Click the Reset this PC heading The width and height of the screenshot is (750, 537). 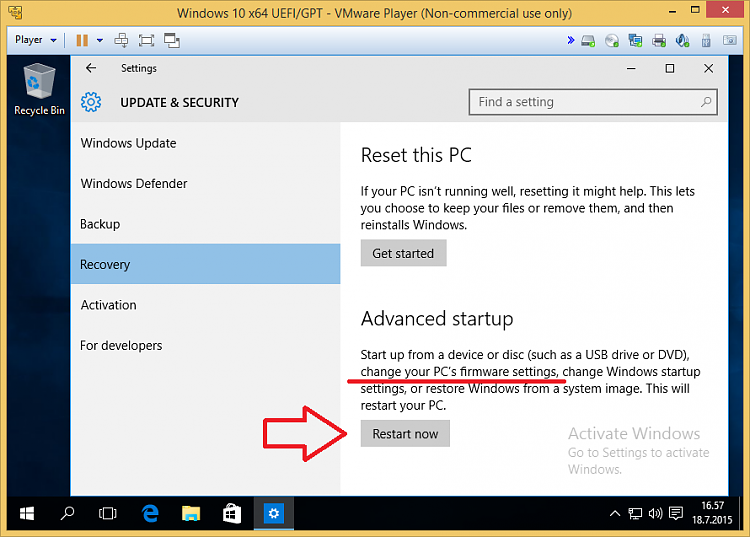click(416, 155)
